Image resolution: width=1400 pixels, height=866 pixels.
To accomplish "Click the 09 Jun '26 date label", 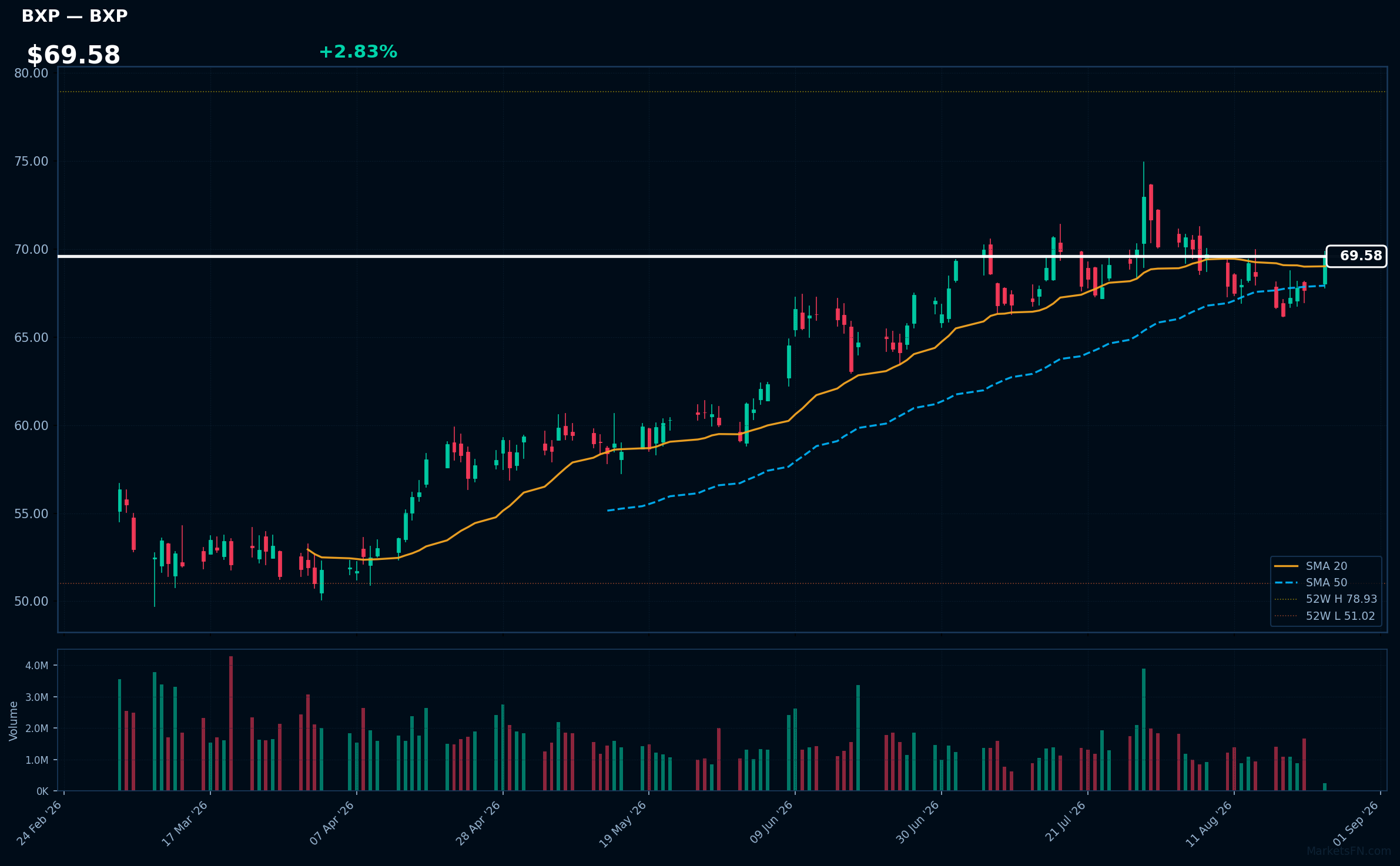I will pos(771,823).
